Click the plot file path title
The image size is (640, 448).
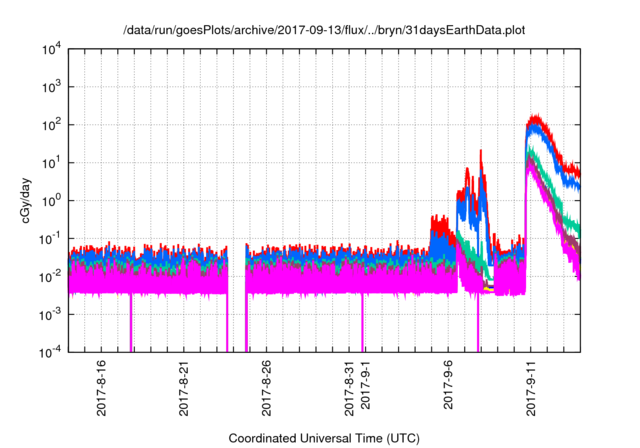pos(324,30)
